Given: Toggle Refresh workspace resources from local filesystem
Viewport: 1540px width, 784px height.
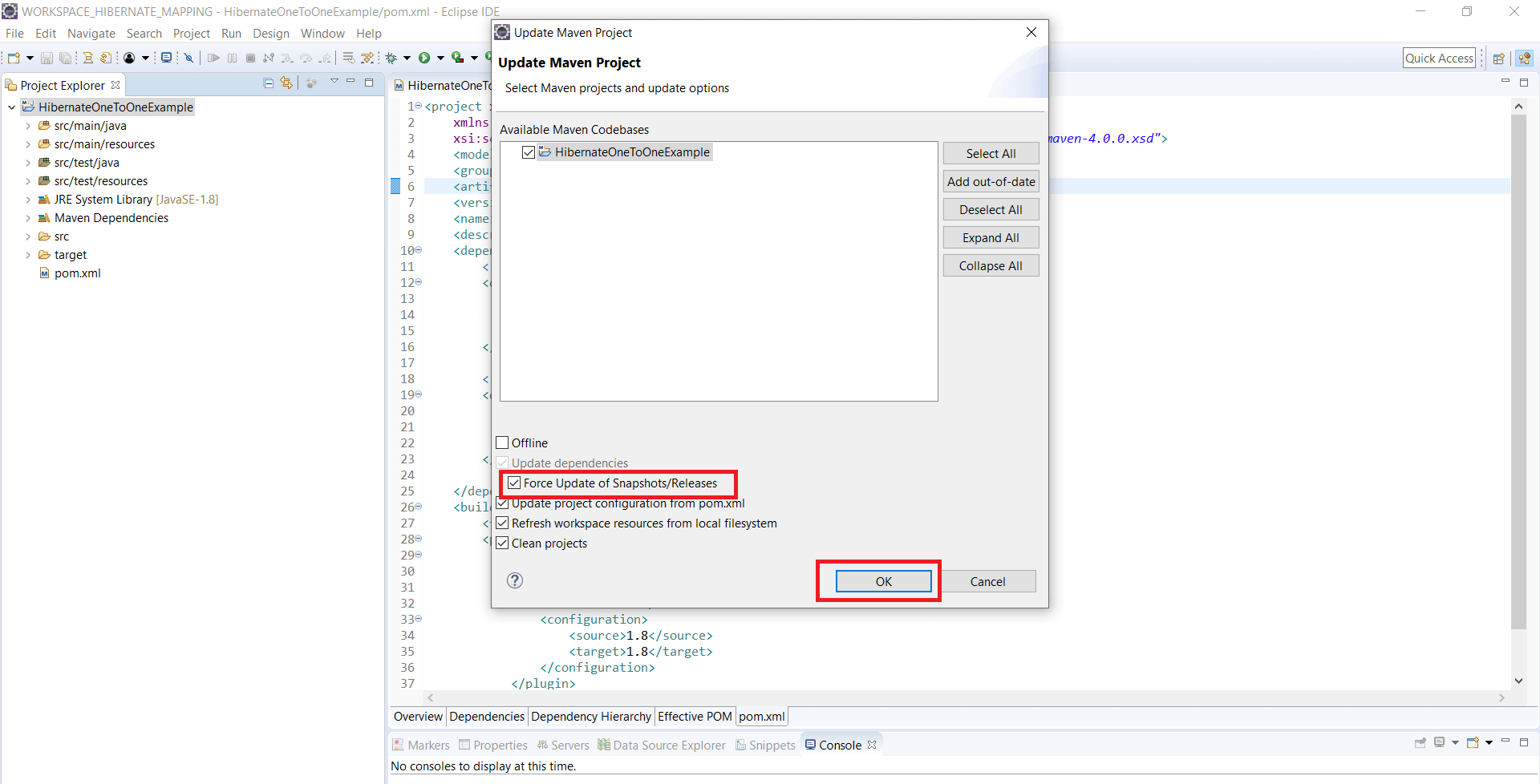Looking at the screenshot, I should pos(503,523).
